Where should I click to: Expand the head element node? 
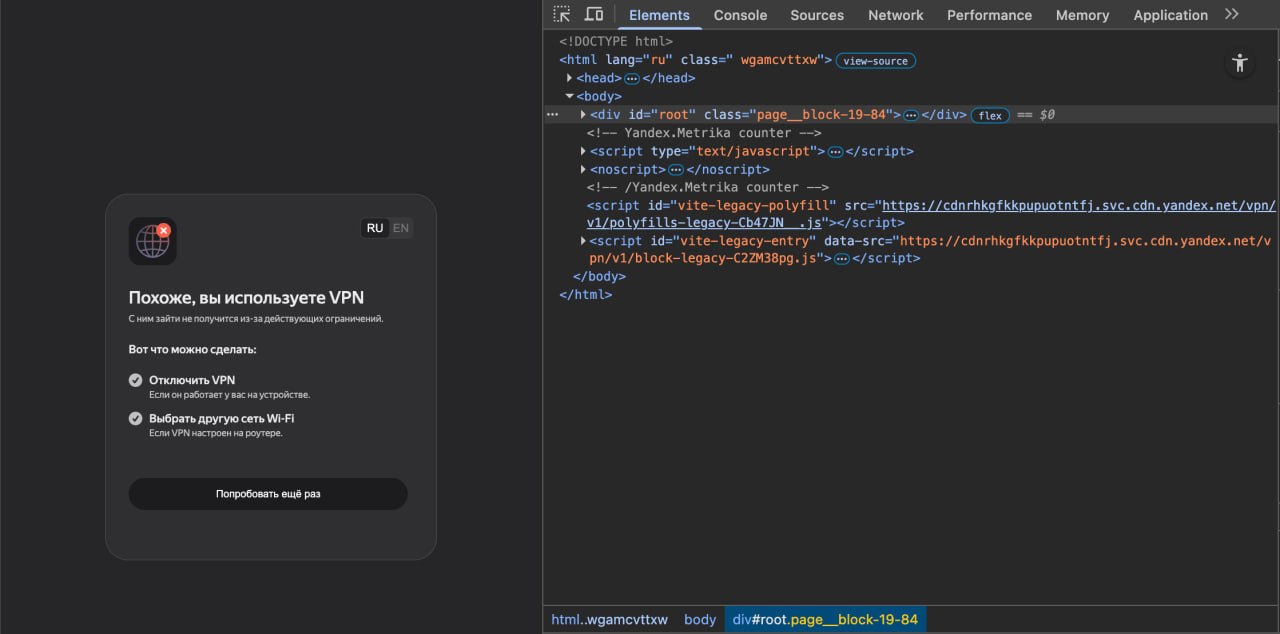tap(570, 78)
